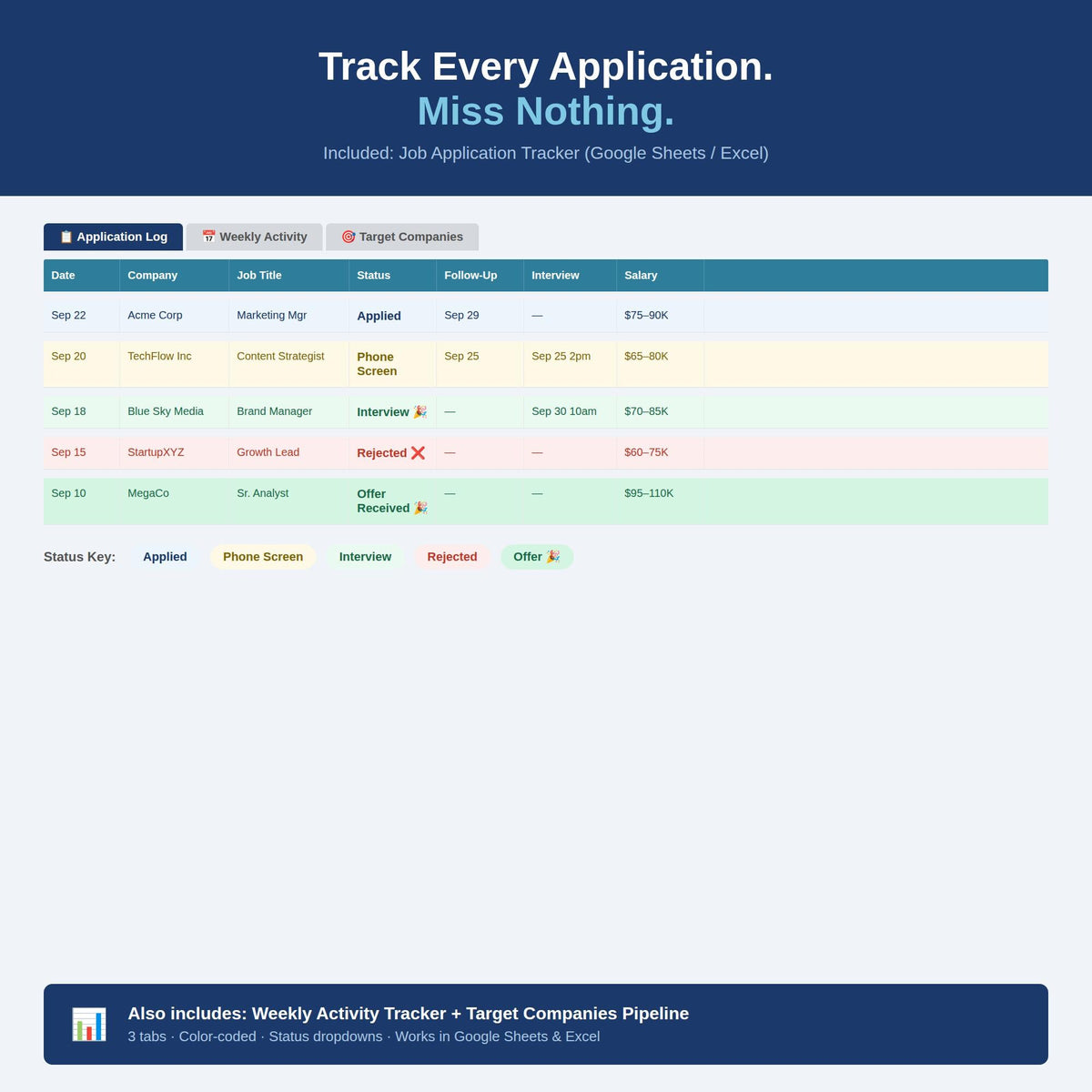The width and height of the screenshot is (1092, 1092).
Task: Click the Sep 22 date cell
Action: point(82,316)
